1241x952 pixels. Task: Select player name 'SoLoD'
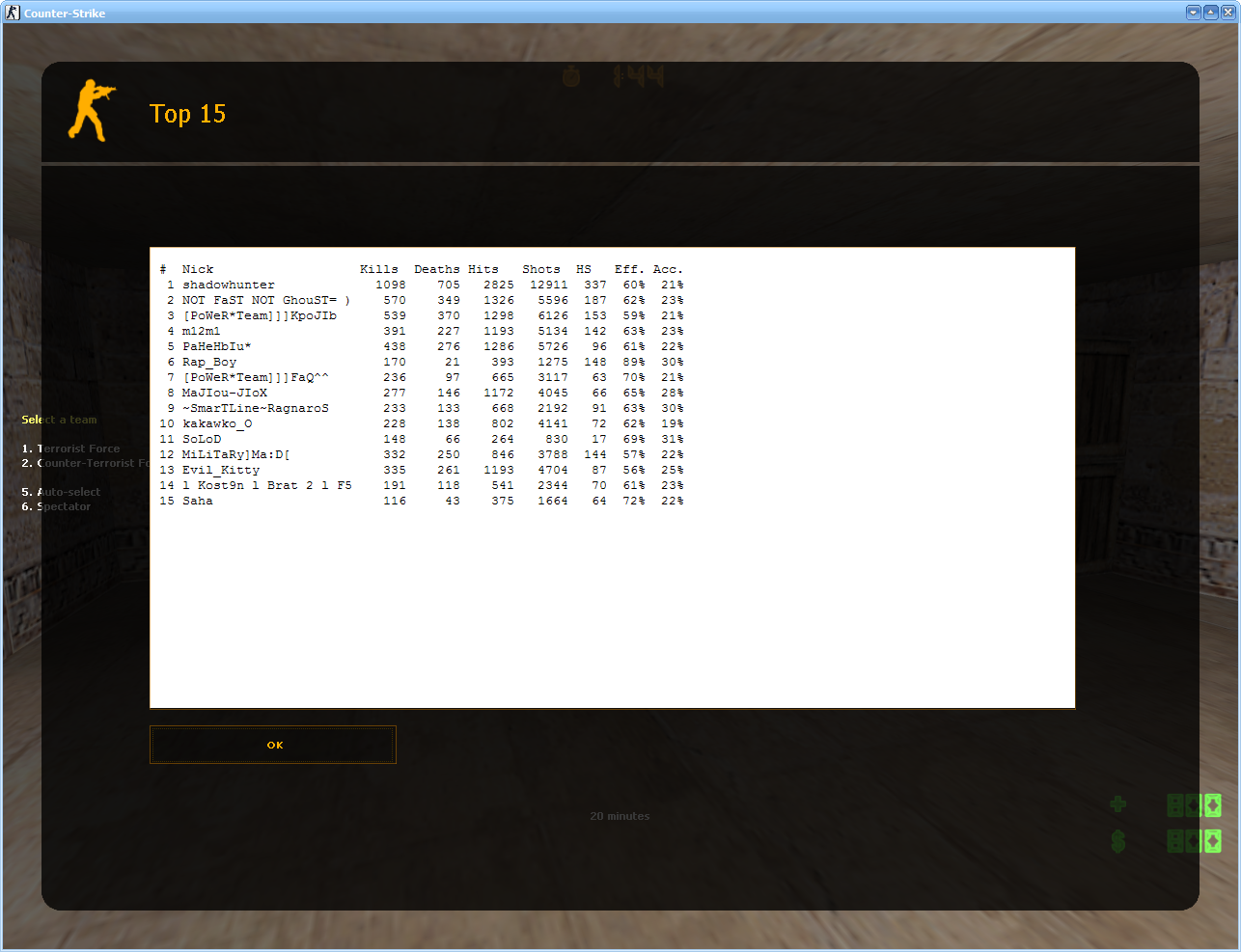click(x=202, y=439)
